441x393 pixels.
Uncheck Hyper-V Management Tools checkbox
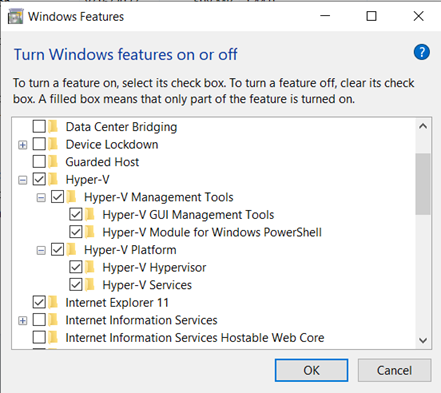[58, 197]
